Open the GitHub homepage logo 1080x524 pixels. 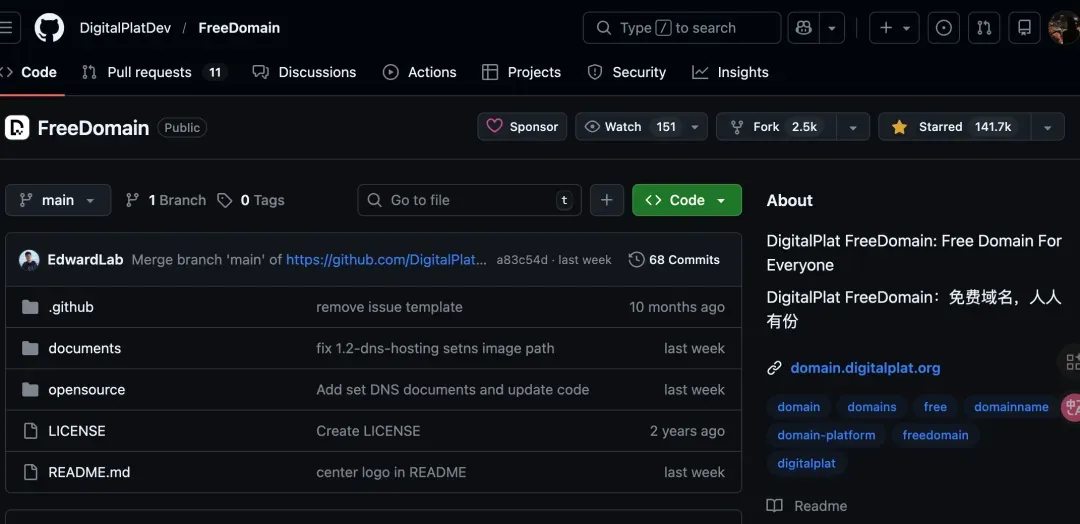click(x=49, y=28)
